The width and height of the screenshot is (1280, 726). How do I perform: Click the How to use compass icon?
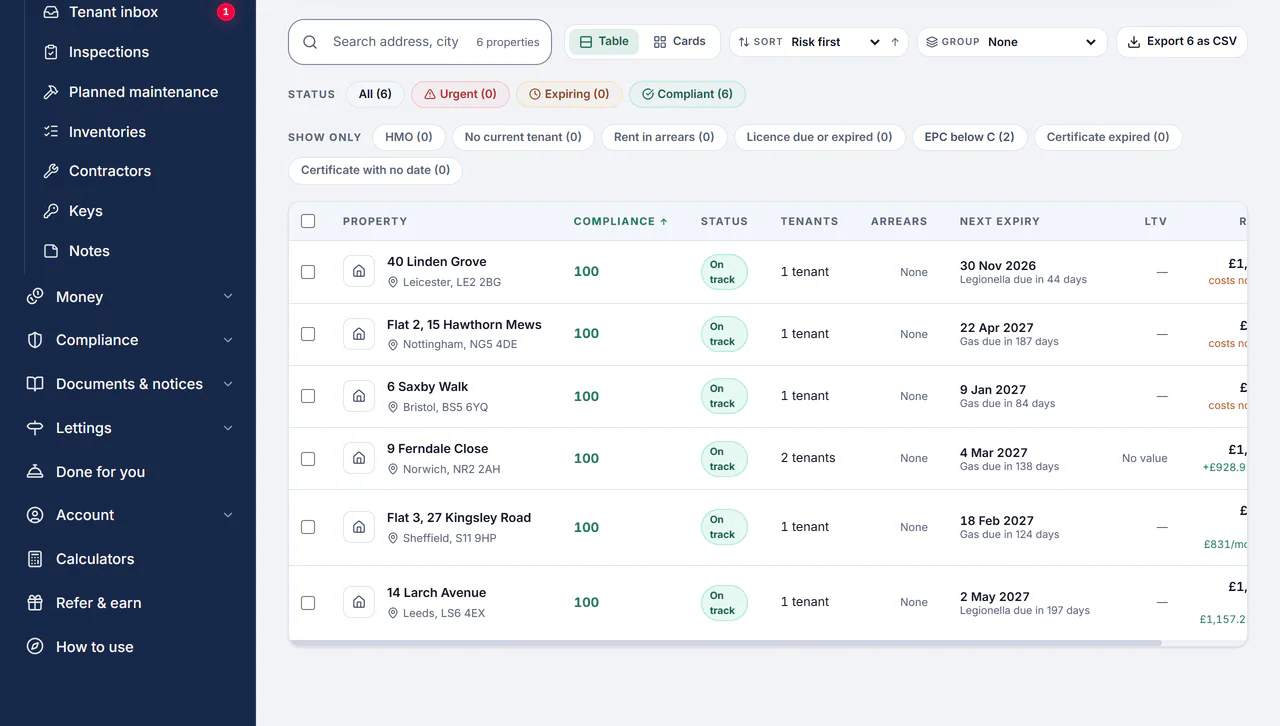coord(35,647)
